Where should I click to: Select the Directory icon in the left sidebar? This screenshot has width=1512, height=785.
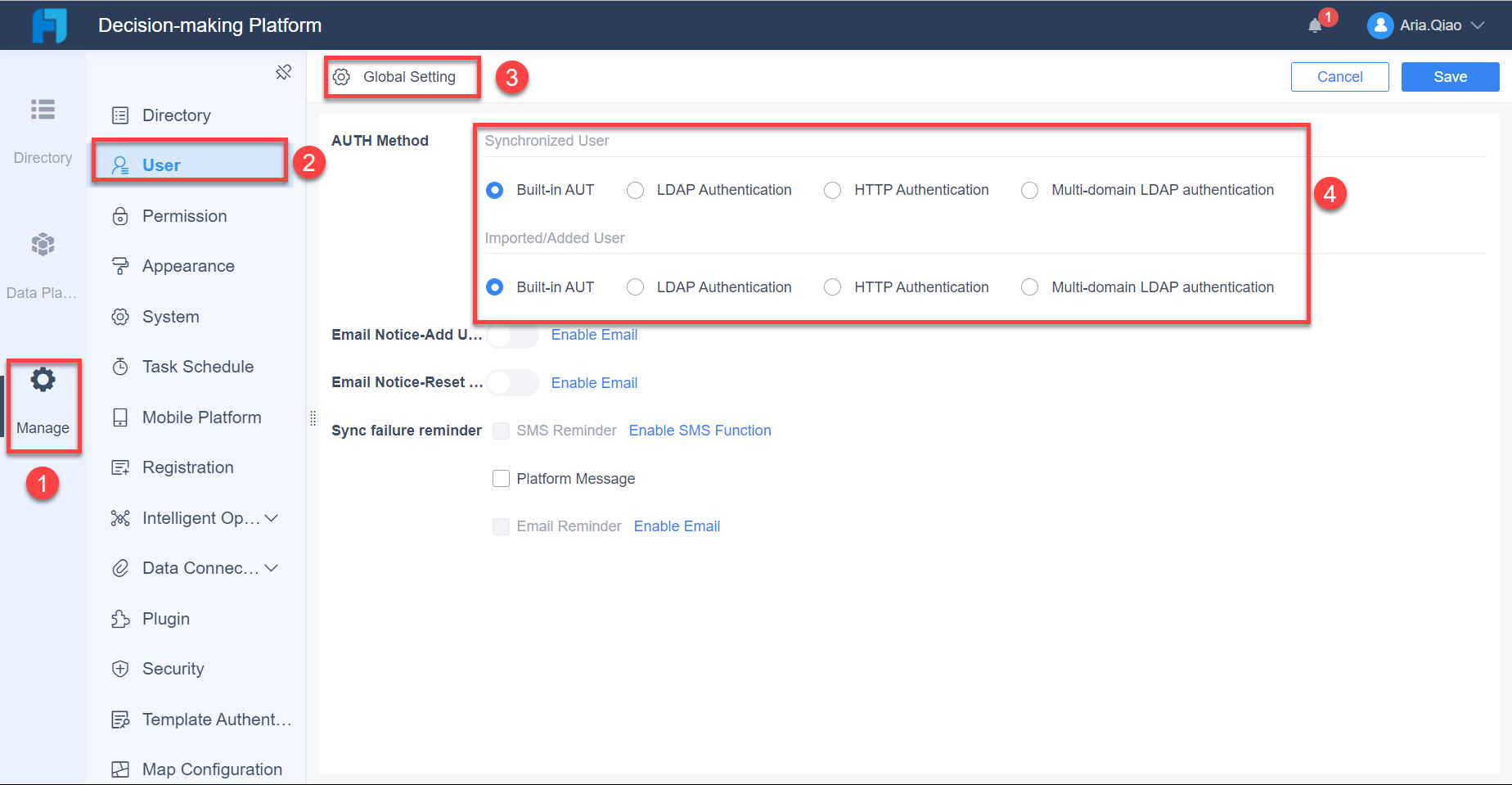click(42, 110)
